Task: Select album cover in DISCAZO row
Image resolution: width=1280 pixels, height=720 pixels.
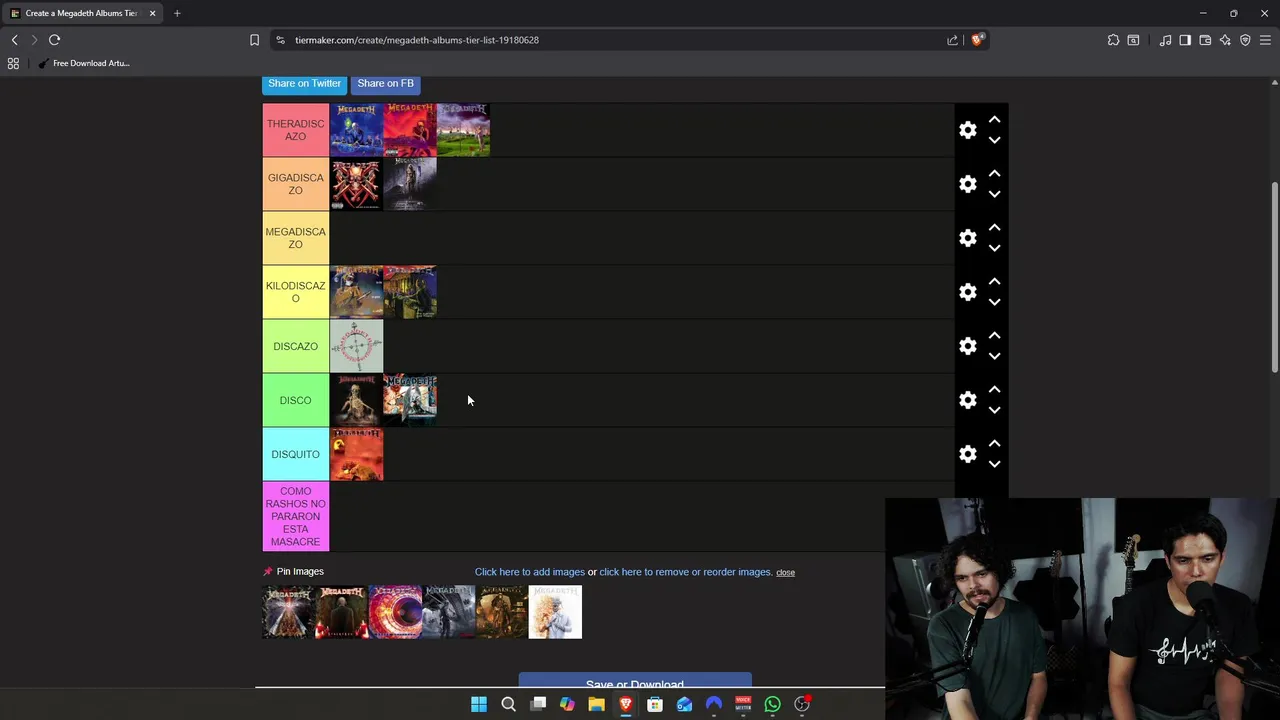Action: (357, 346)
